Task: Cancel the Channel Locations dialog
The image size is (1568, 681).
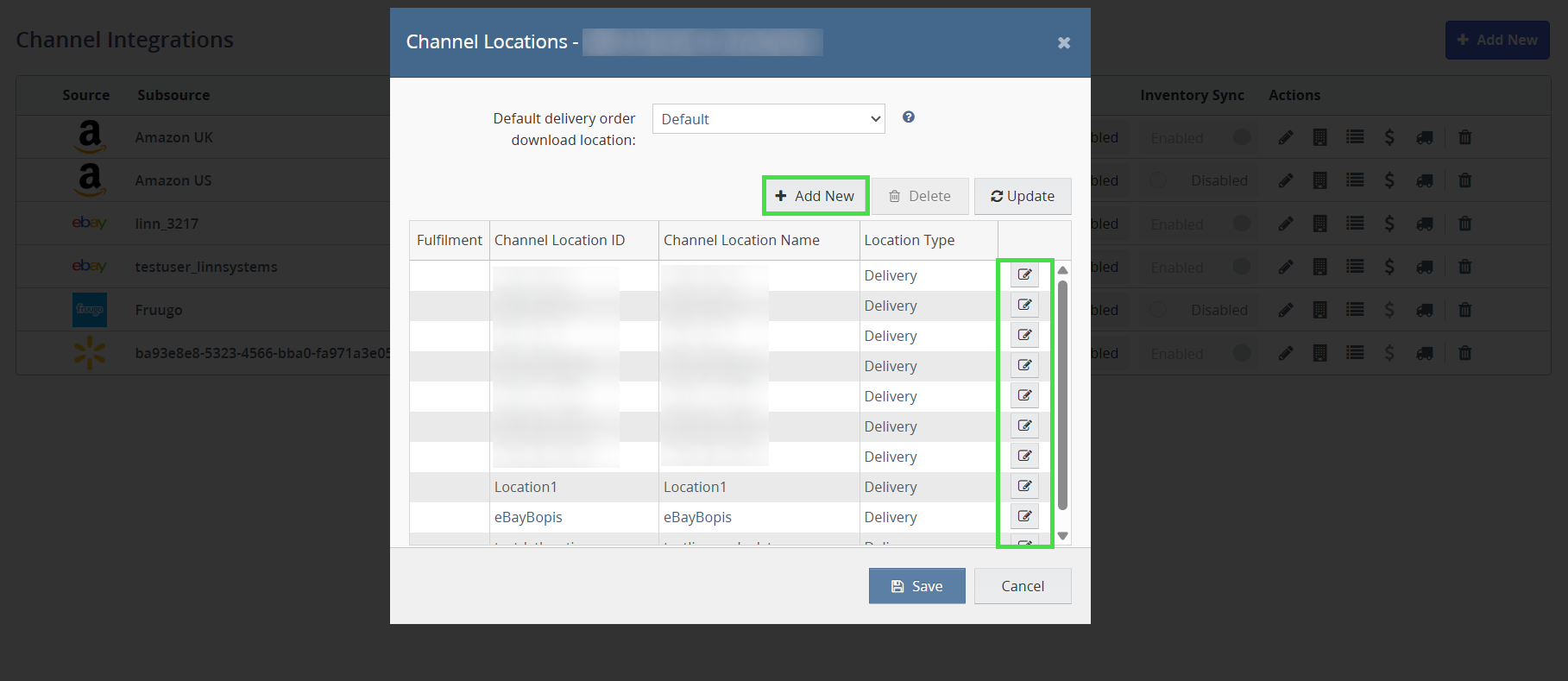Action: click(1023, 586)
